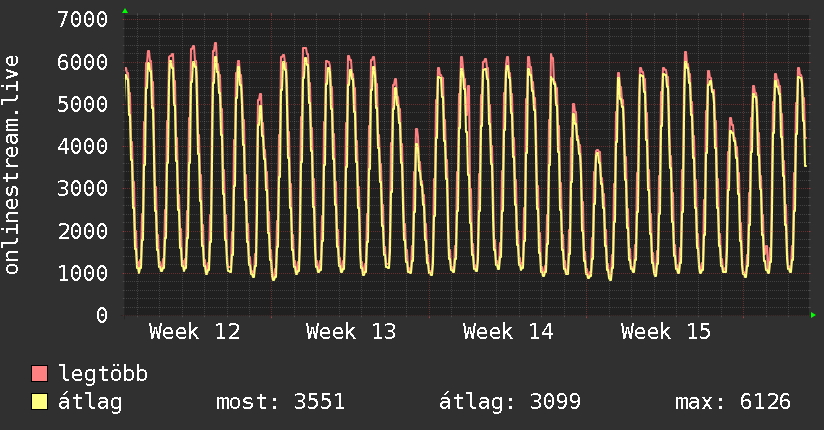Click the green arrow at x-axis end

pos(813,315)
